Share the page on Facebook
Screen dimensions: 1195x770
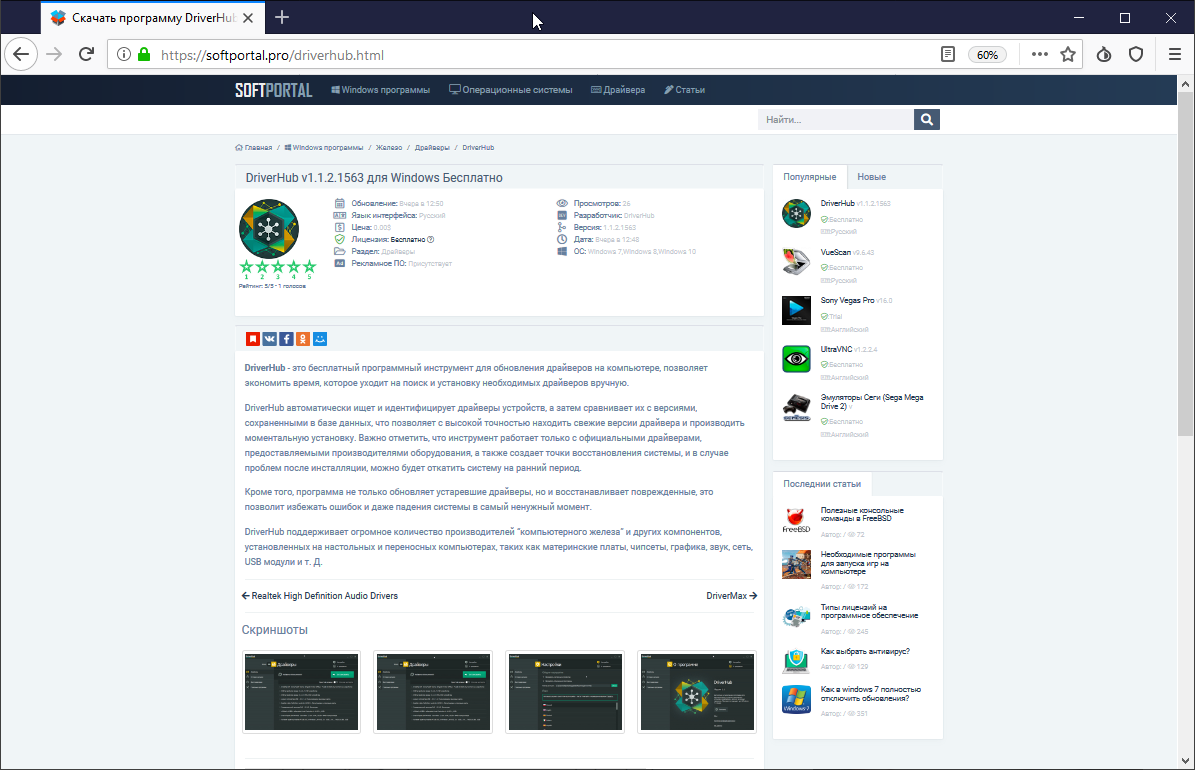286,338
